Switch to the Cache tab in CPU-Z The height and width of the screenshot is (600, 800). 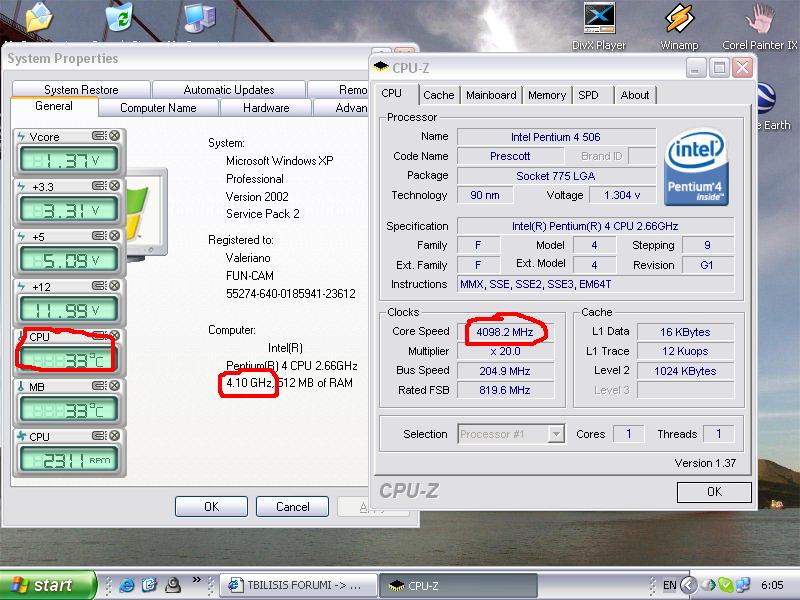click(x=438, y=95)
